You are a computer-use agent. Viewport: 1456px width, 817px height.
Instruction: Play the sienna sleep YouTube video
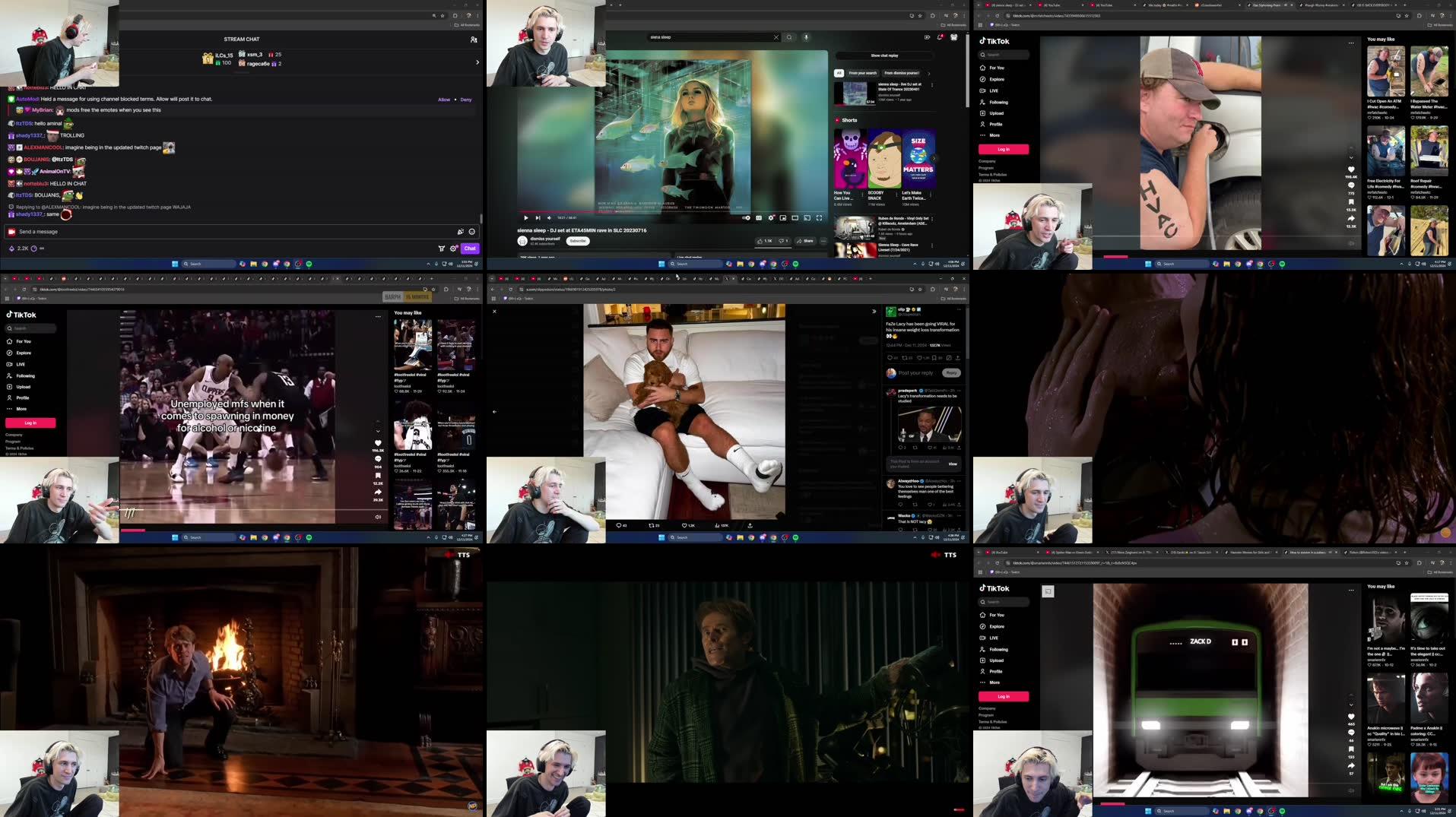(x=525, y=218)
